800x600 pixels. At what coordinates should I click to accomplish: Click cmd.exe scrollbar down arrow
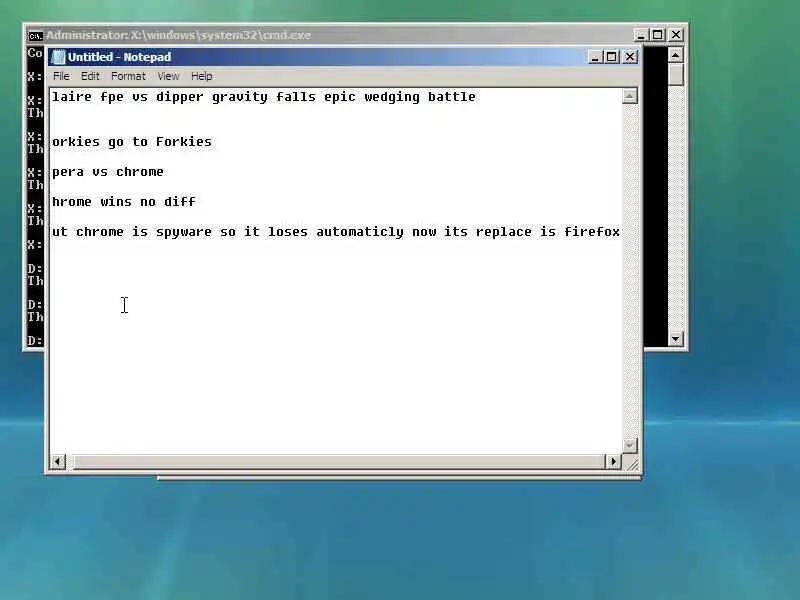pyautogui.click(x=676, y=338)
